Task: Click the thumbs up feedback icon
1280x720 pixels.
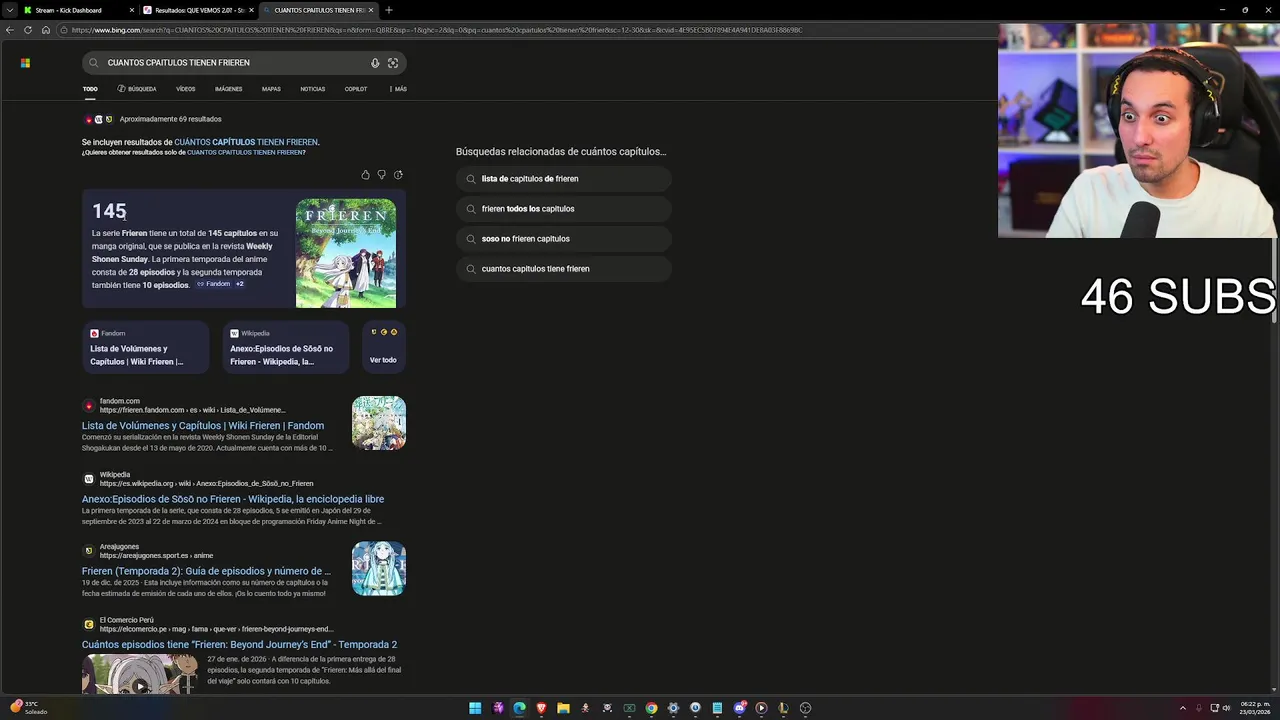Action: pyautogui.click(x=365, y=175)
